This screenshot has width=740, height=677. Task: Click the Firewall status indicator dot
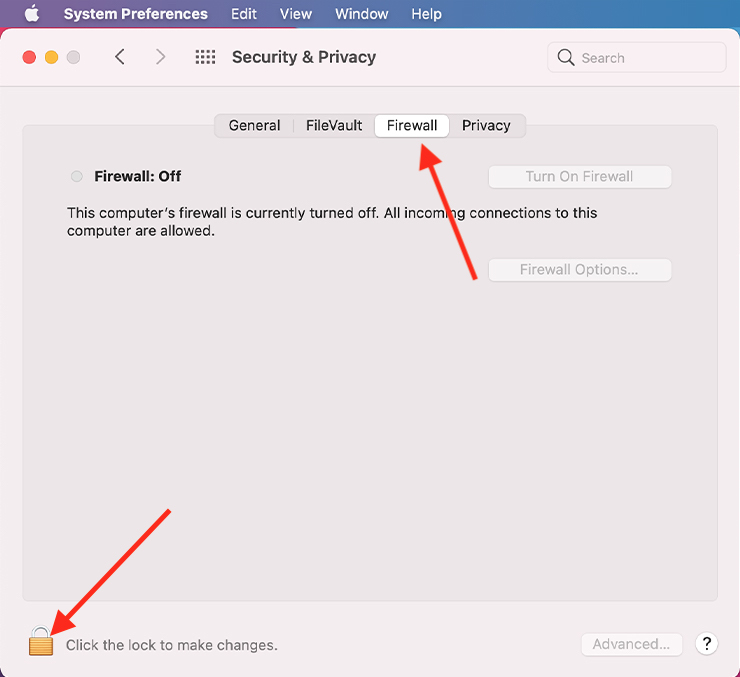click(76, 176)
